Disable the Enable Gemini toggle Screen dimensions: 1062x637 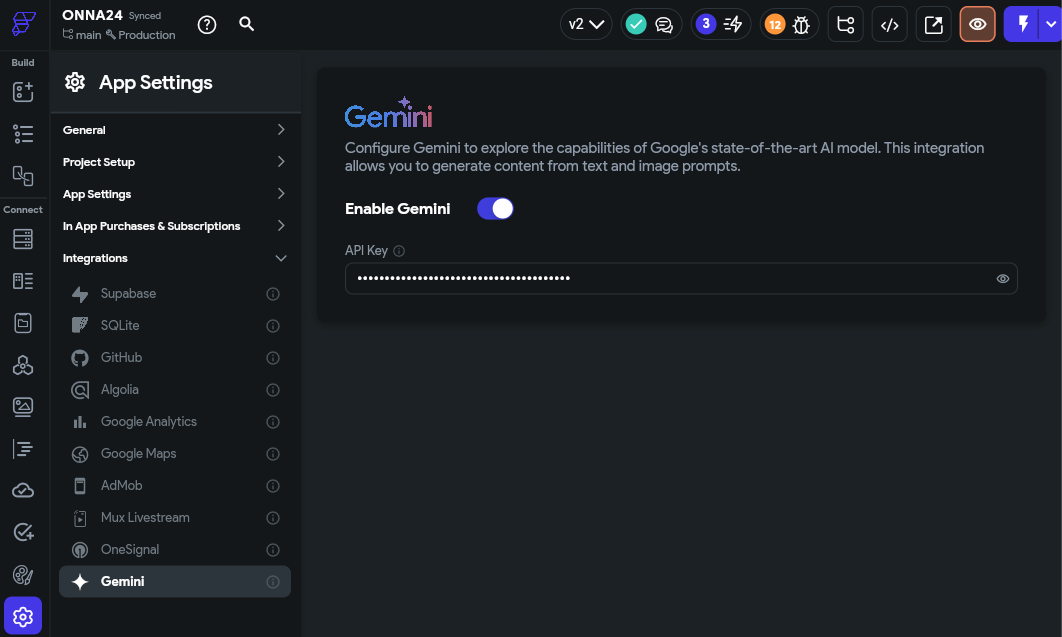[495, 208]
